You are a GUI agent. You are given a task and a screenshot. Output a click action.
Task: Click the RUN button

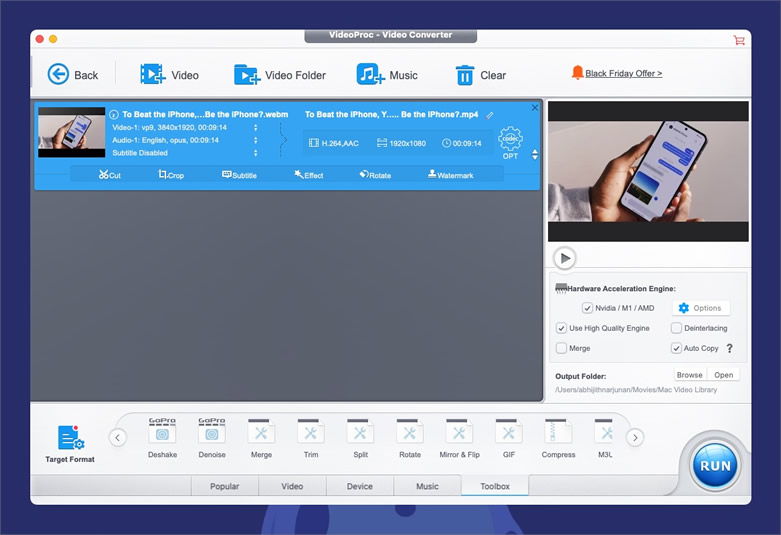715,465
